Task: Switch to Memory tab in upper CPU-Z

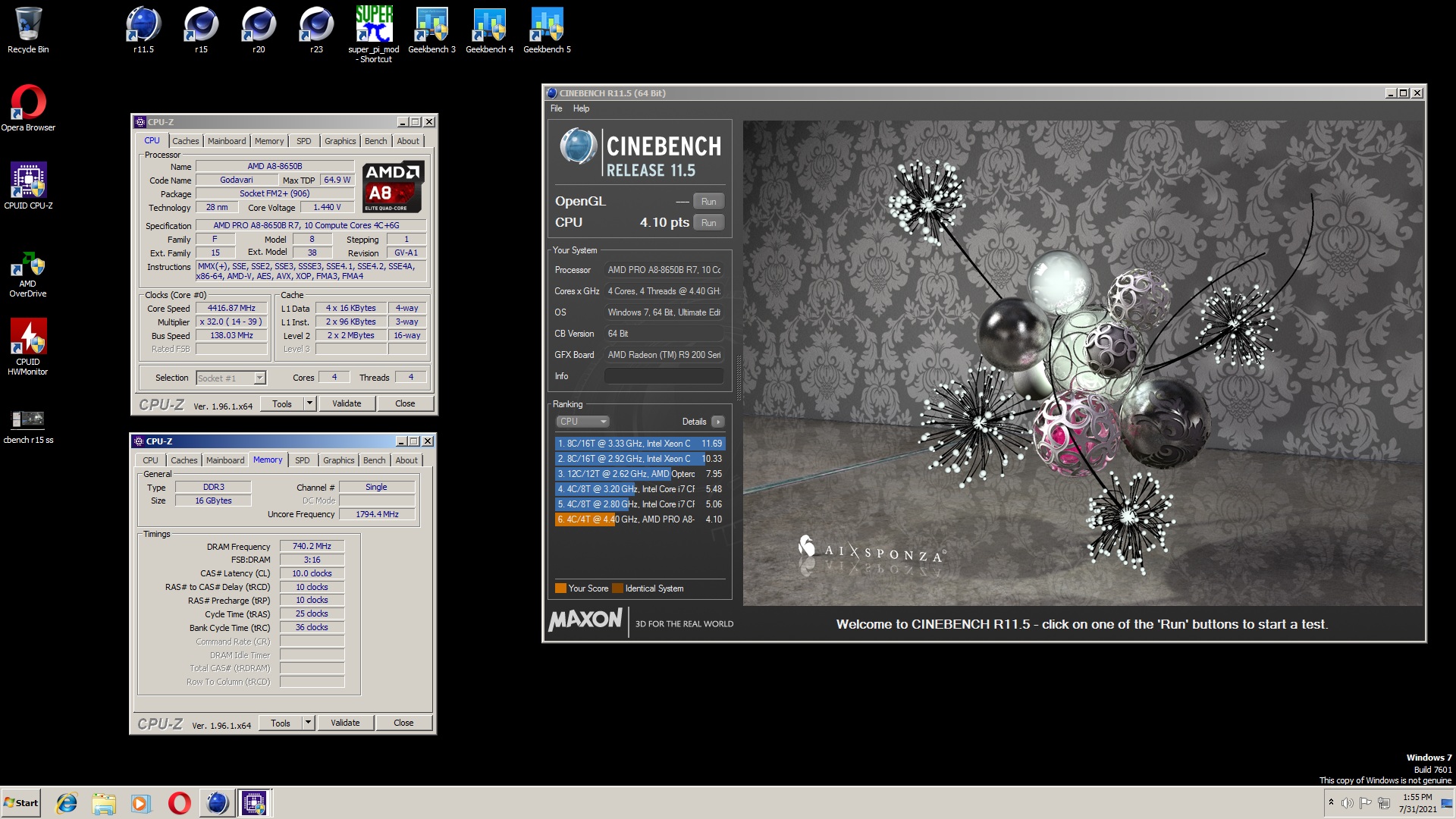Action: tap(269, 141)
